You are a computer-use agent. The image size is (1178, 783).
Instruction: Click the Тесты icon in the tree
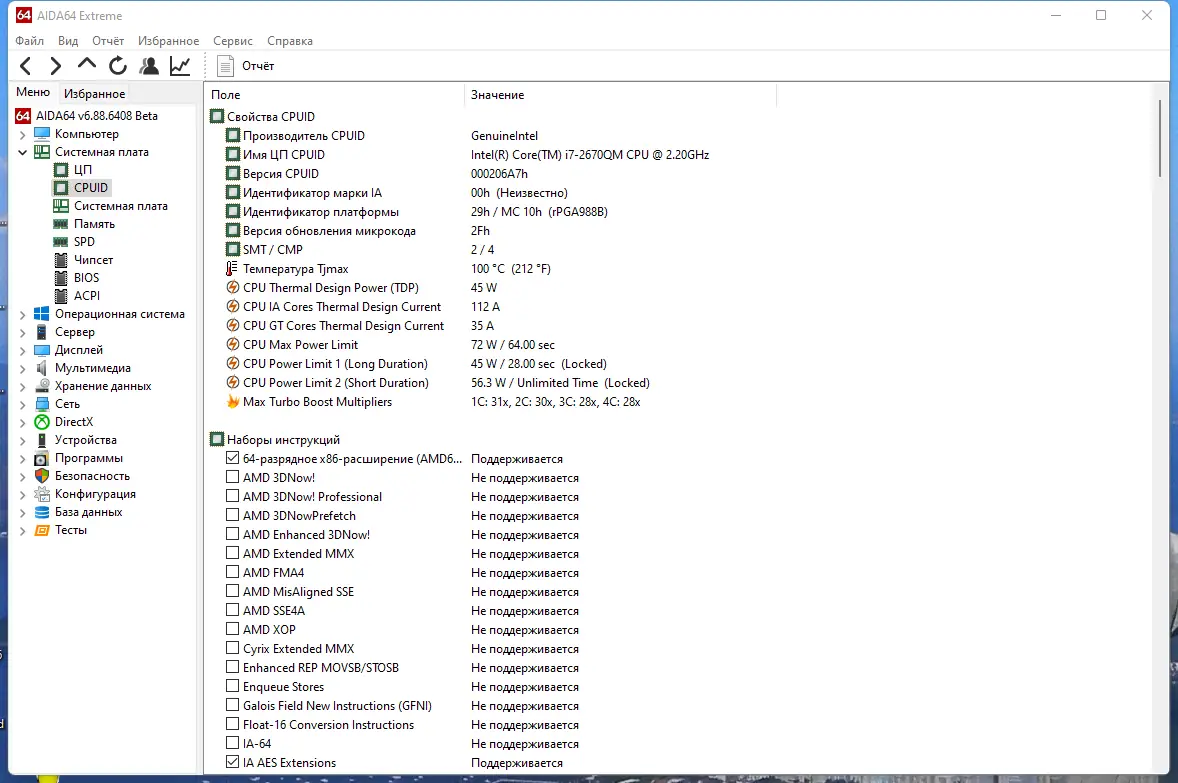point(42,531)
